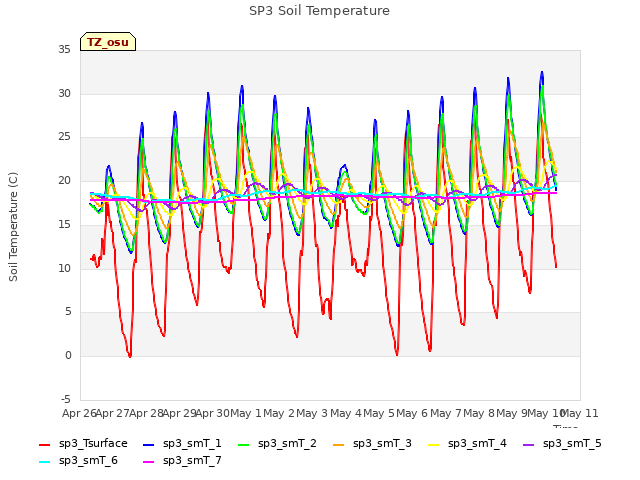Click the May 1 x-axis tick label
The image size is (640, 480).
click(246, 413)
